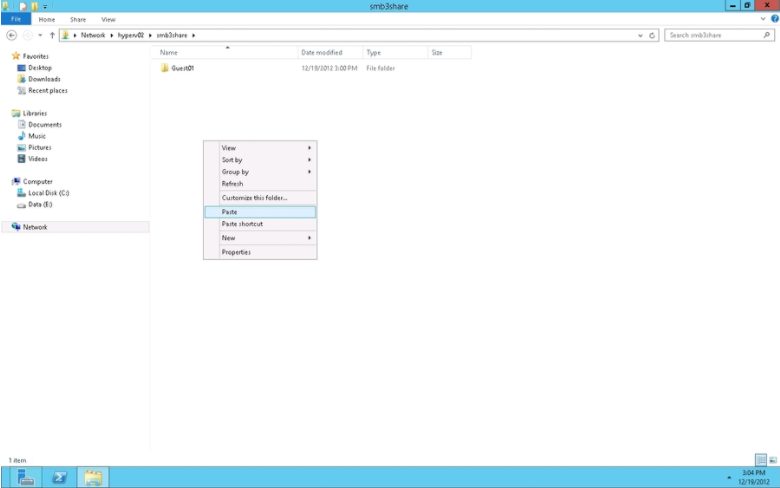Open the Group by submenu

(x=260, y=172)
